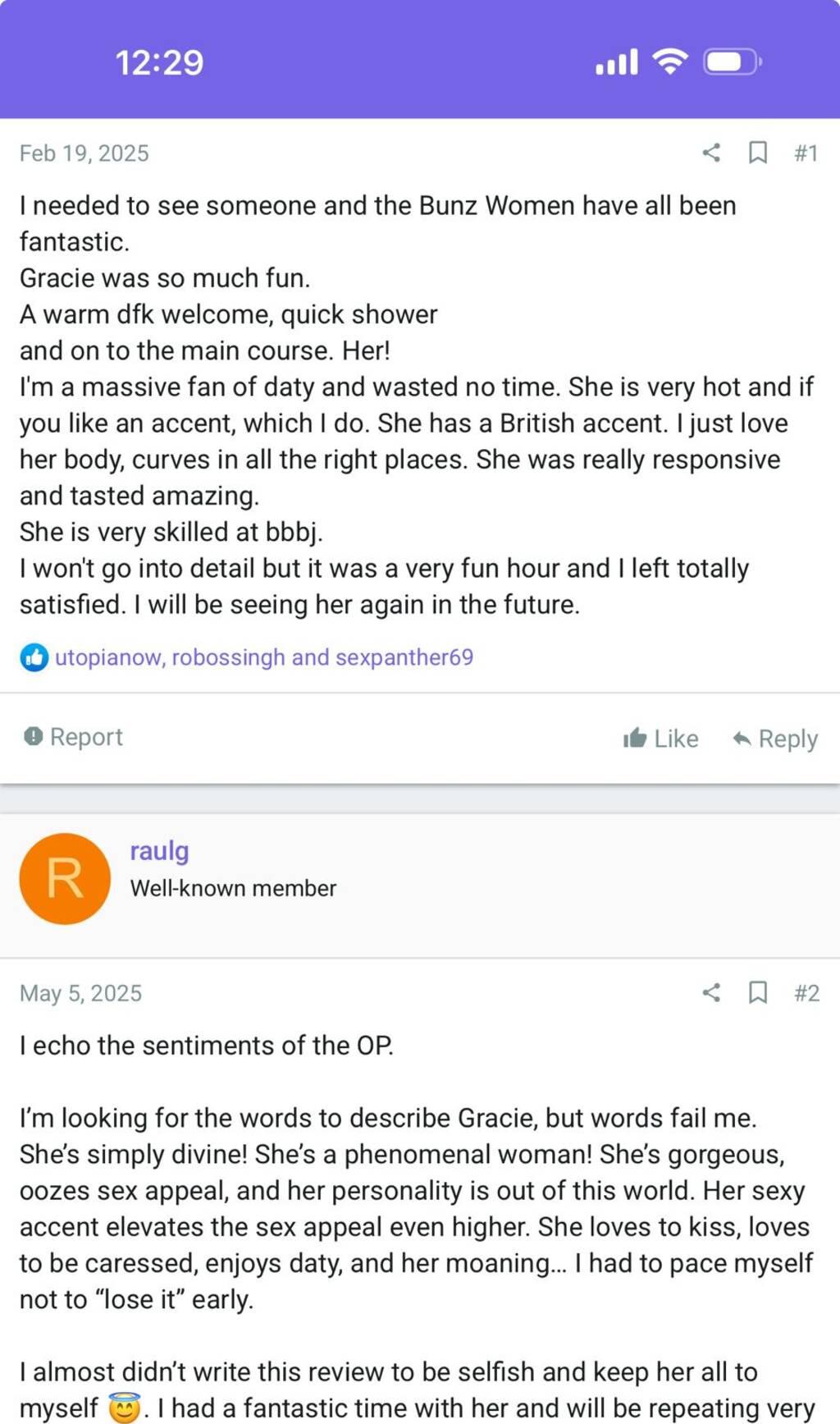
Task: Tap the battery indicator icon
Action: tap(732, 62)
